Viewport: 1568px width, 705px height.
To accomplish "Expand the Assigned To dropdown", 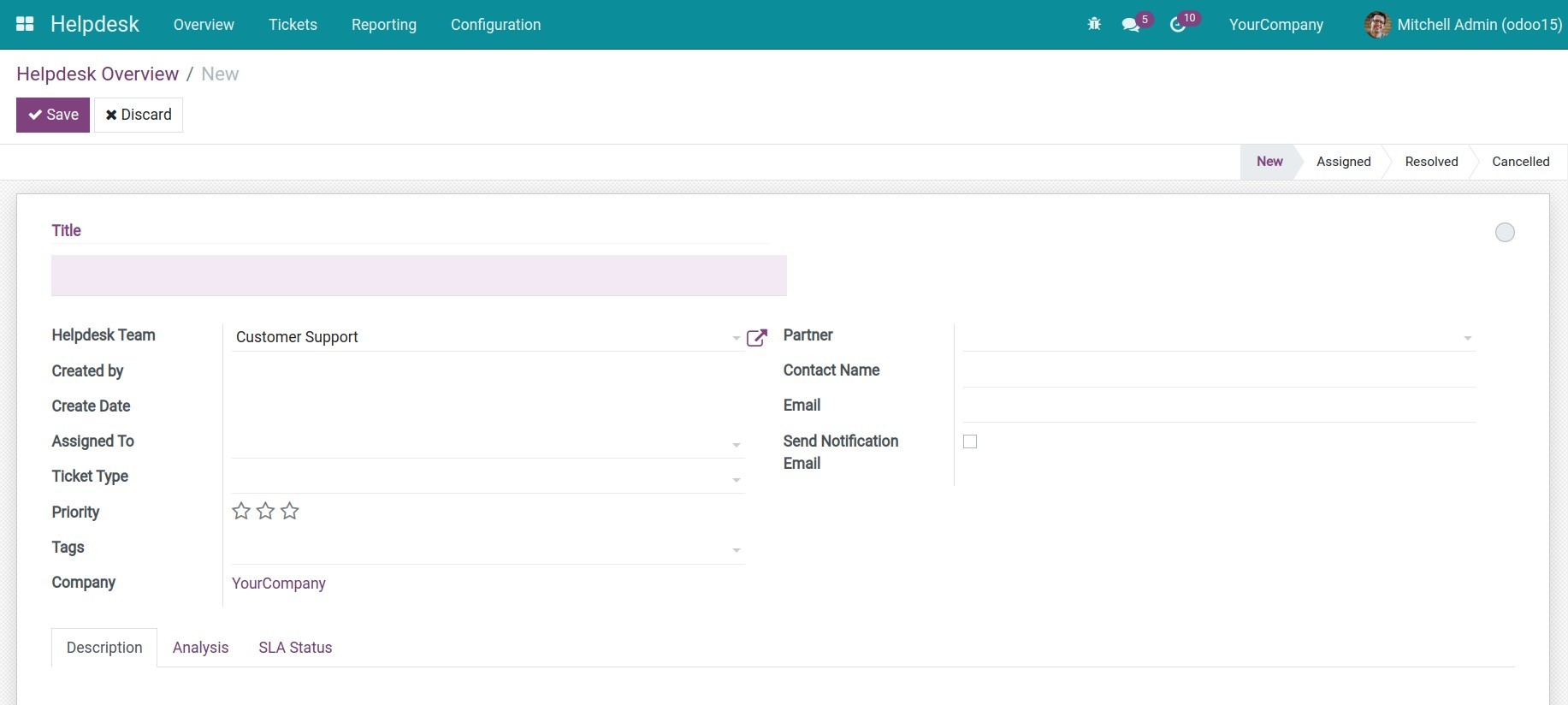I will click(x=736, y=445).
